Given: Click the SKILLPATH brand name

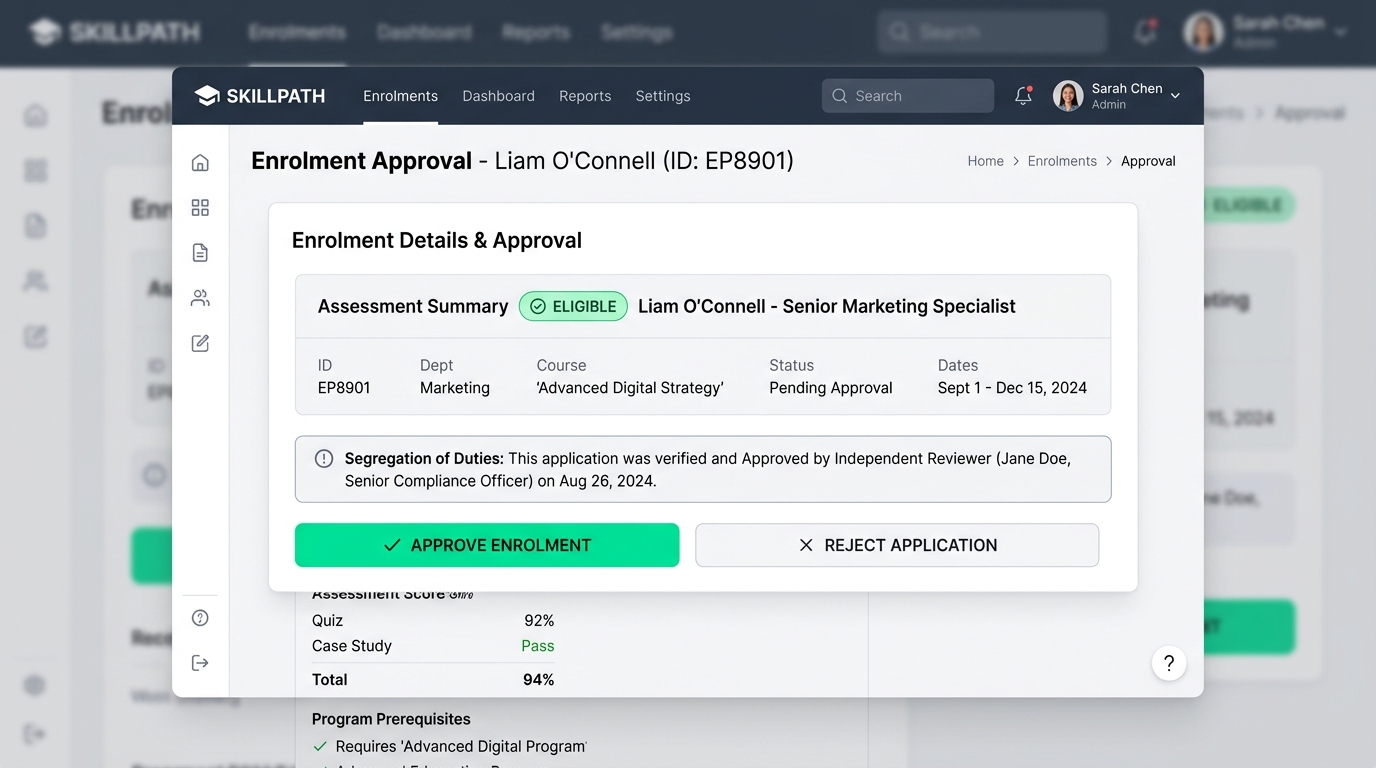Looking at the screenshot, I should click(x=276, y=96).
